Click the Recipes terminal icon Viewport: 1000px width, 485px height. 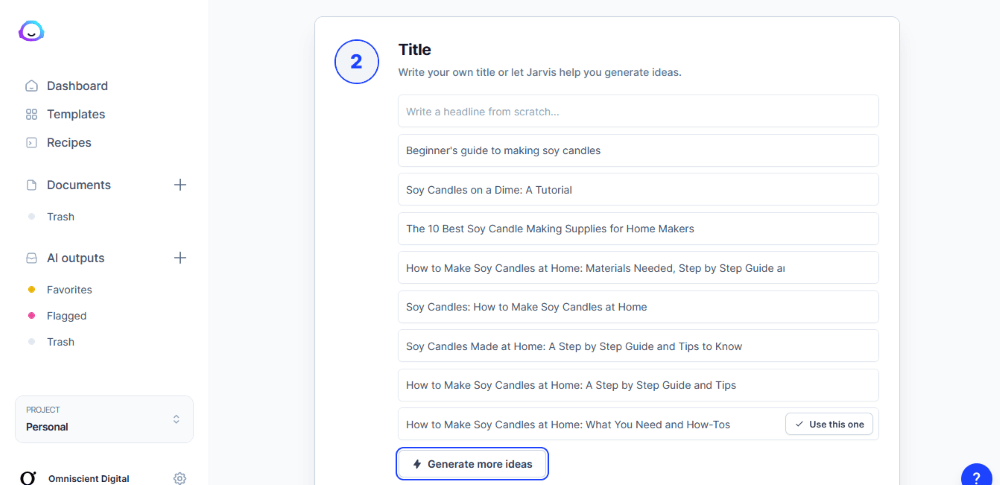point(31,143)
